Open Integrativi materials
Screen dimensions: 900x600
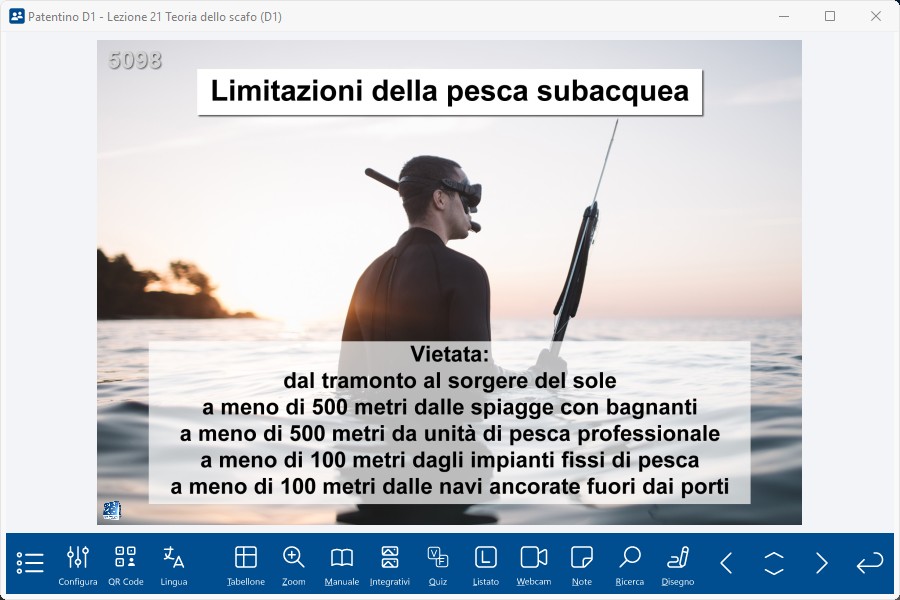tap(390, 564)
